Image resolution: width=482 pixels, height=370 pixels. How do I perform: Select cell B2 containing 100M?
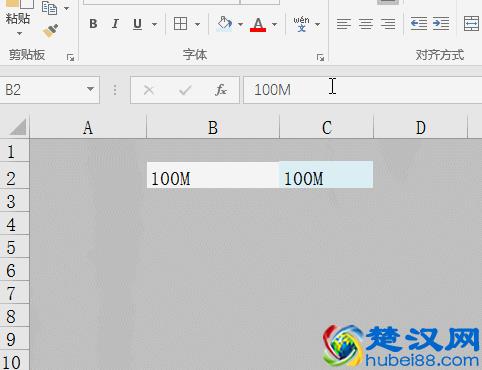(x=213, y=175)
